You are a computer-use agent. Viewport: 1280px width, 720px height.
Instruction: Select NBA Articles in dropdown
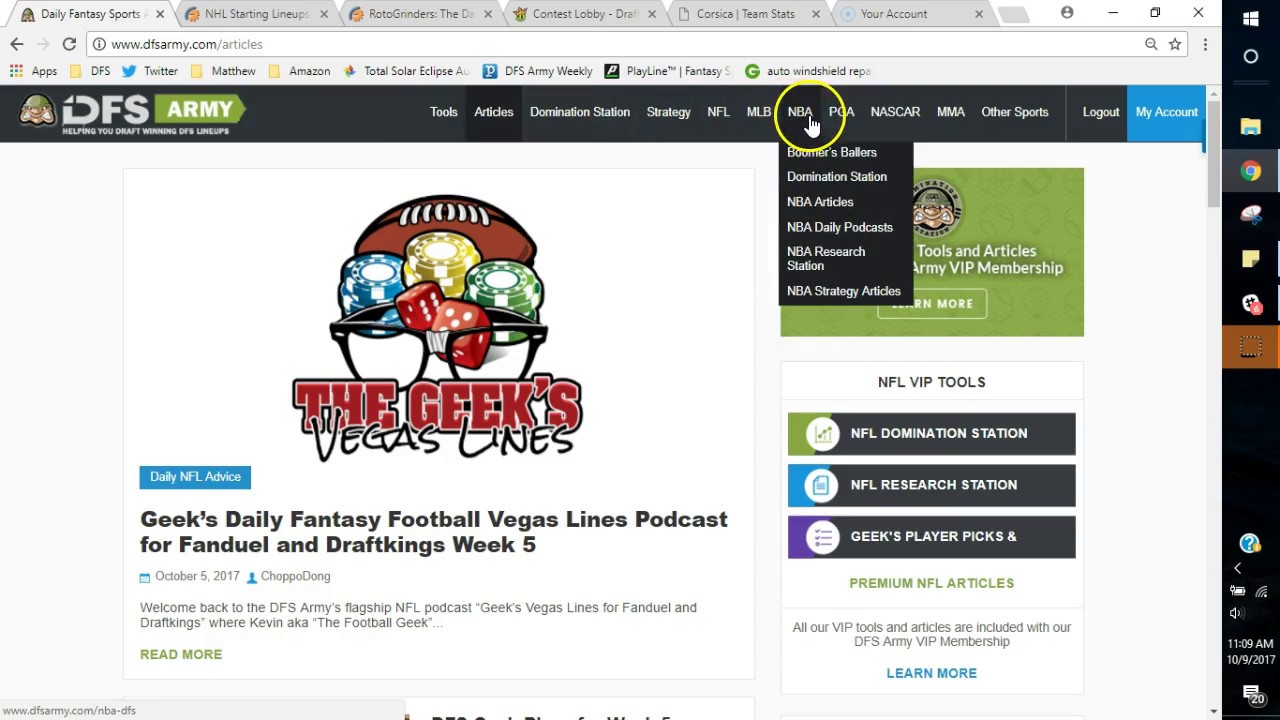coord(820,202)
